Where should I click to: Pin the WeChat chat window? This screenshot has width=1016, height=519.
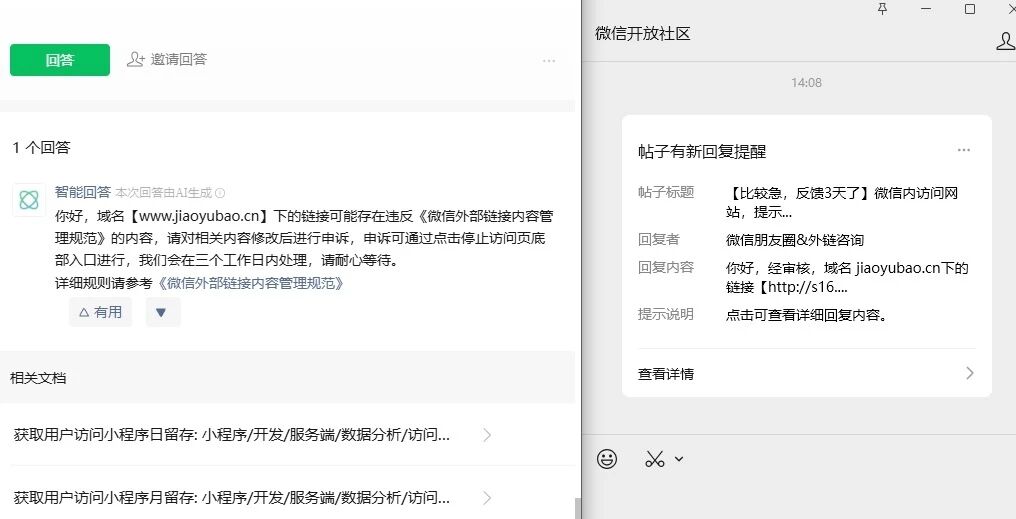click(882, 8)
